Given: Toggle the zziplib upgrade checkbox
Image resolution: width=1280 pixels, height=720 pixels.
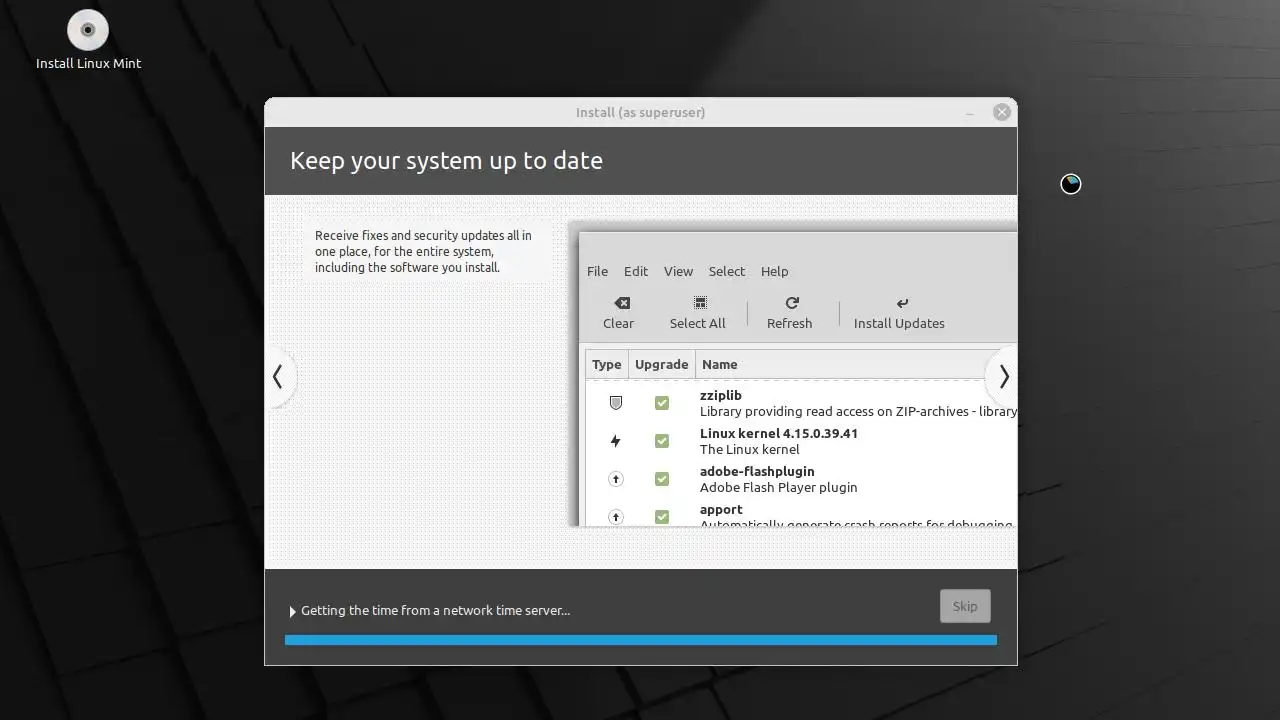Looking at the screenshot, I should (x=662, y=403).
